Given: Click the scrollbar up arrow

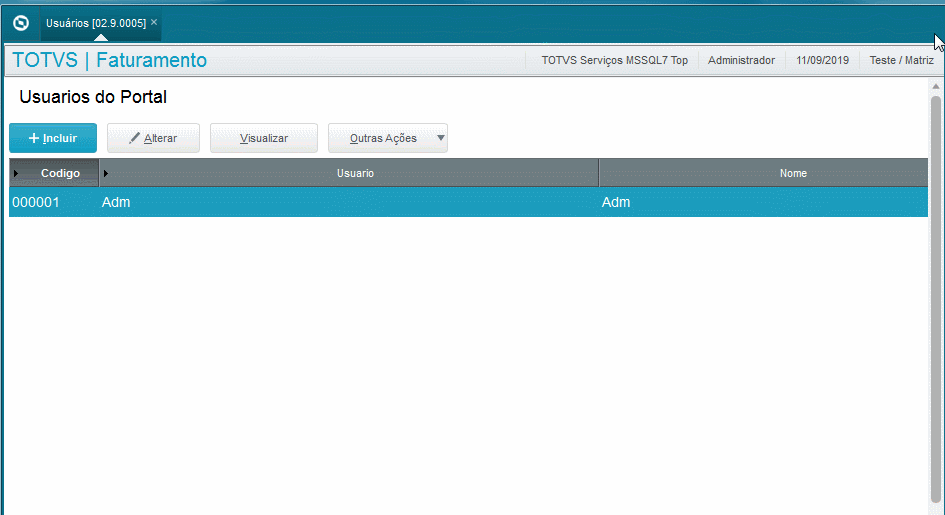Looking at the screenshot, I should click(x=935, y=87).
